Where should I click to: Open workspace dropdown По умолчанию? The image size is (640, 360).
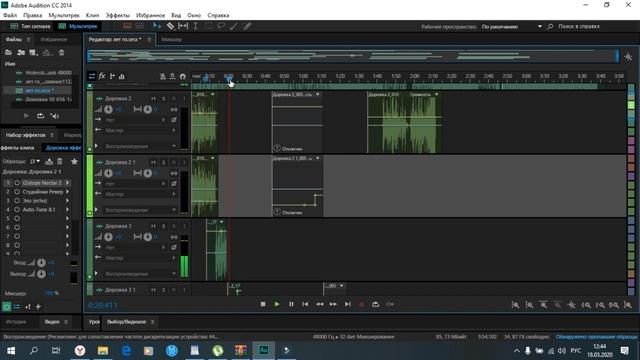tap(512, 27)
